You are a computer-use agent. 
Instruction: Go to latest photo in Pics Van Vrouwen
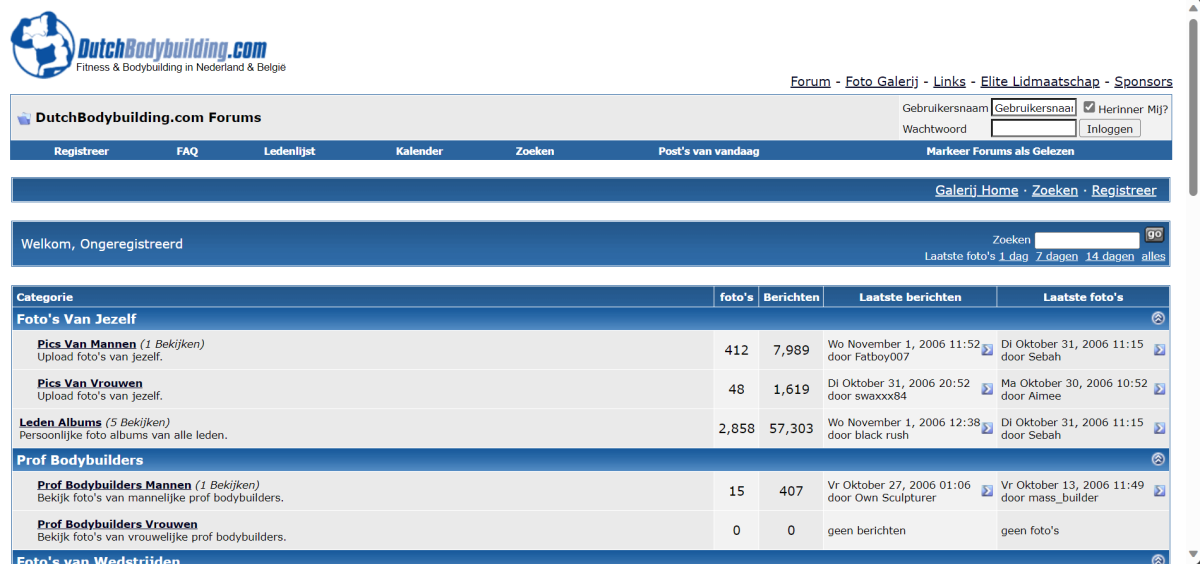tap(1159, 389)
